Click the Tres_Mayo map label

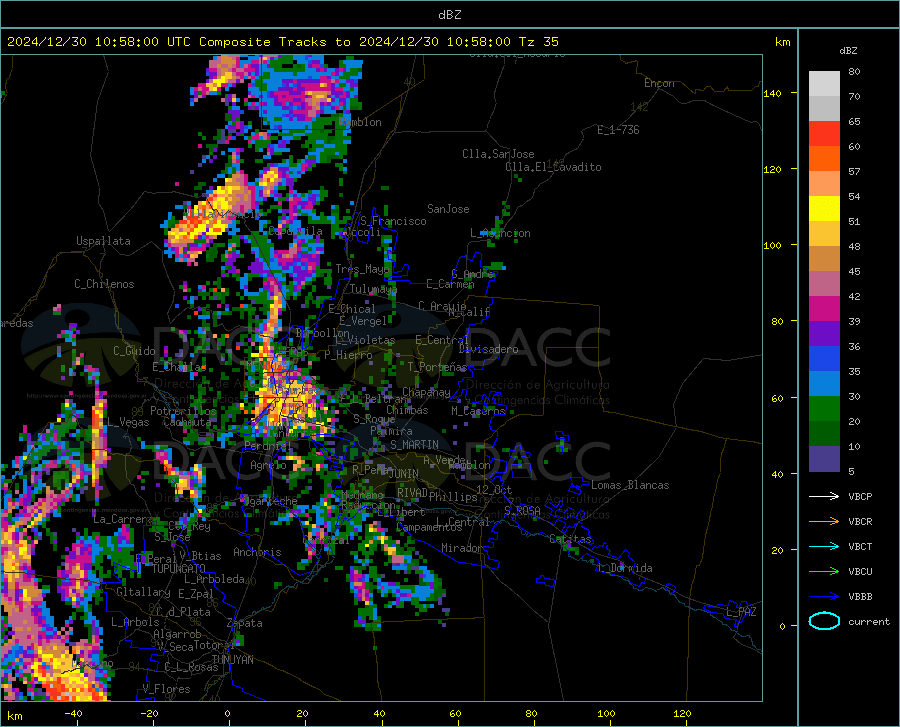363,269
